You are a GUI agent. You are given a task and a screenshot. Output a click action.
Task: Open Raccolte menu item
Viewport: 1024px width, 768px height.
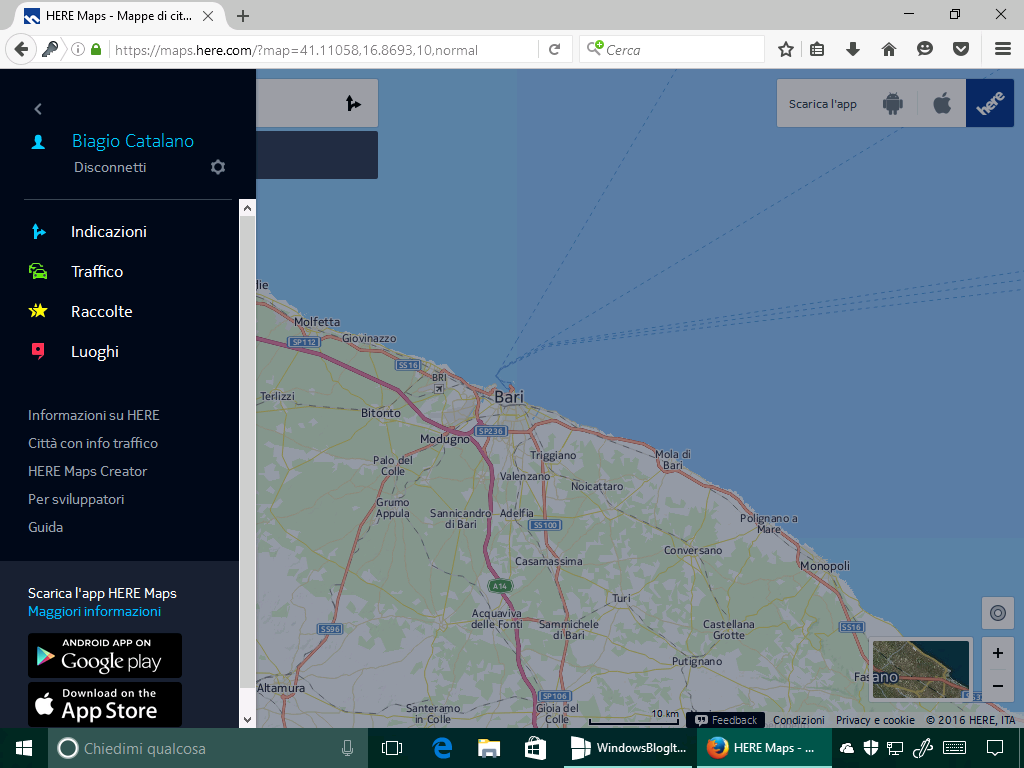point(101,312)
